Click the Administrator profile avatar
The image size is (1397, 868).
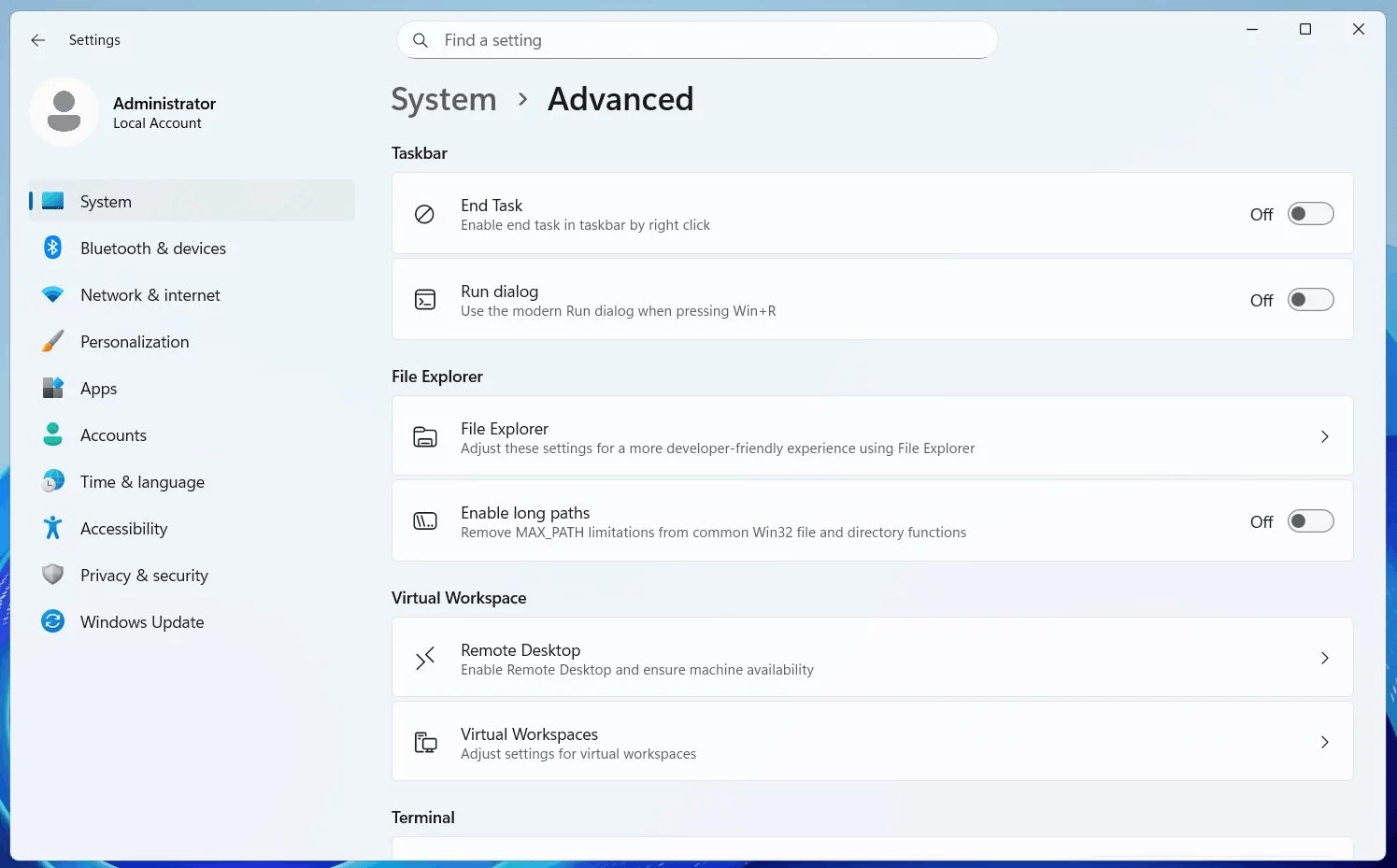(x=64, y=111)
